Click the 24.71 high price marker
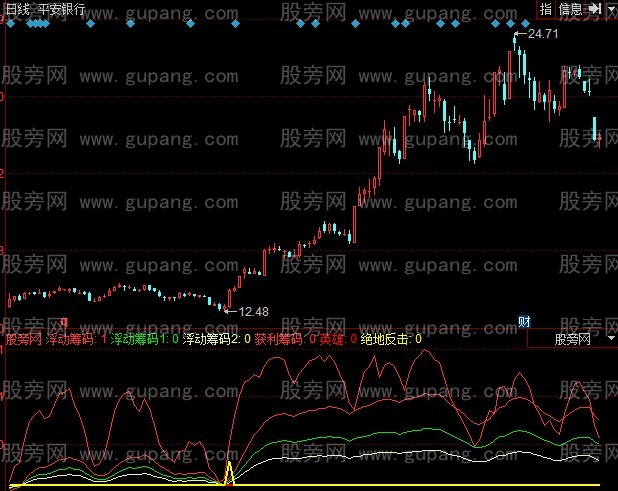The image size is (618, 491). point(541,34)
